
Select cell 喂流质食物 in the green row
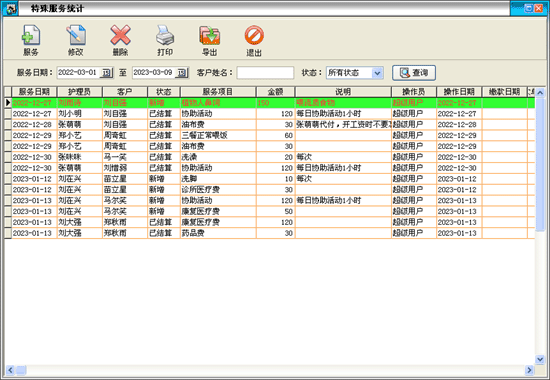pyautogui.click(x=343, y=103)
